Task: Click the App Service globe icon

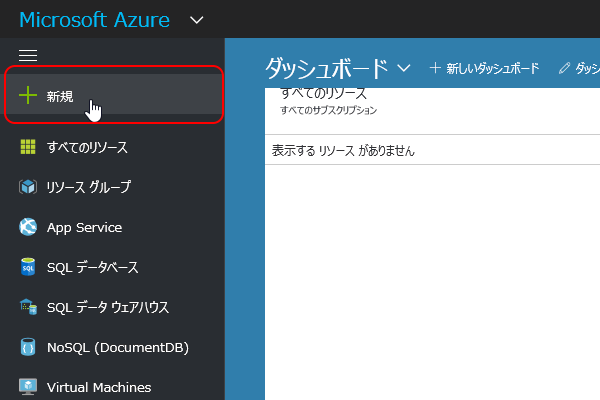Action: pyautogui.click(x=28, y=227)
